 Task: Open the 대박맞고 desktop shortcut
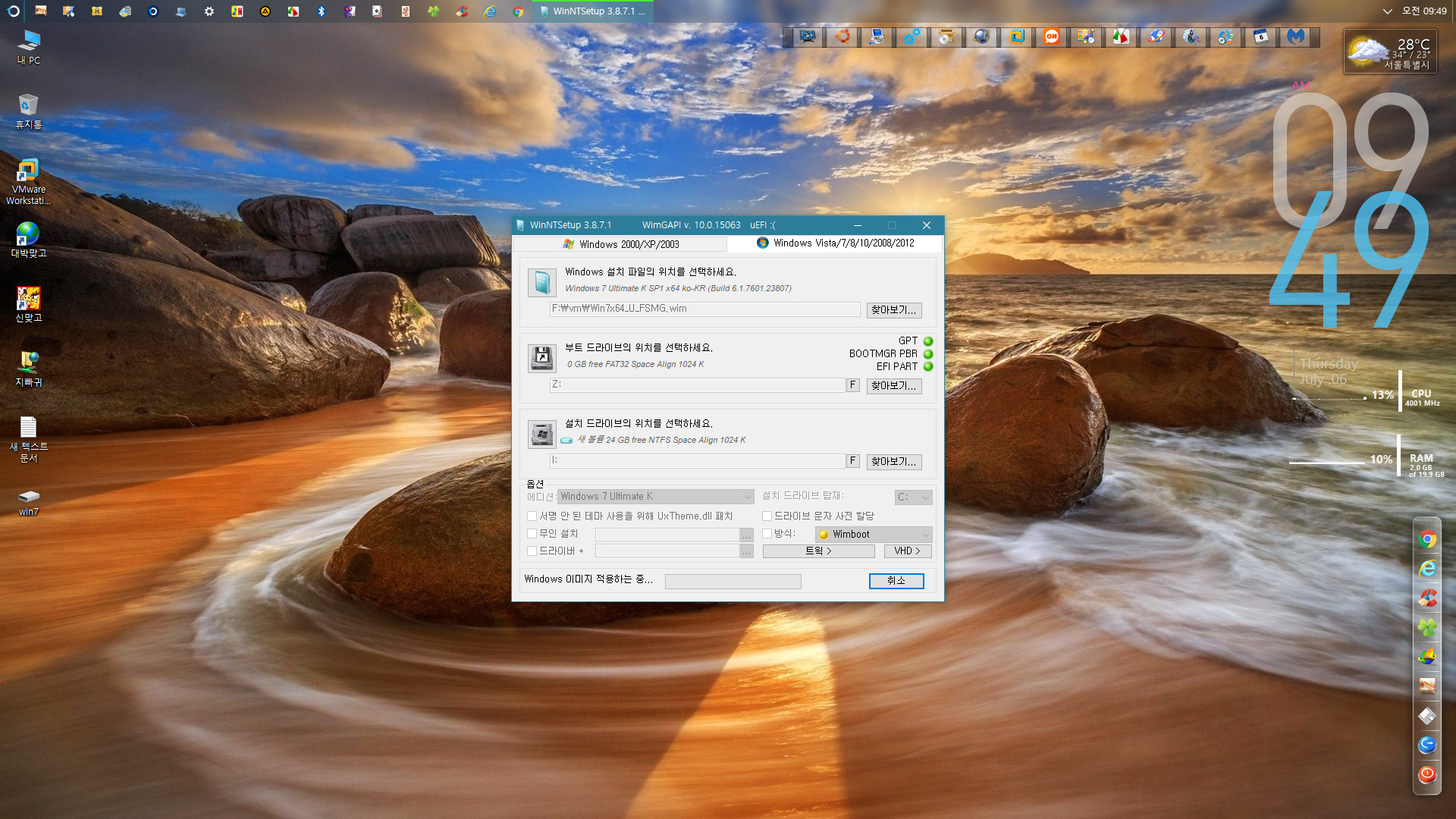pos(29,240)
